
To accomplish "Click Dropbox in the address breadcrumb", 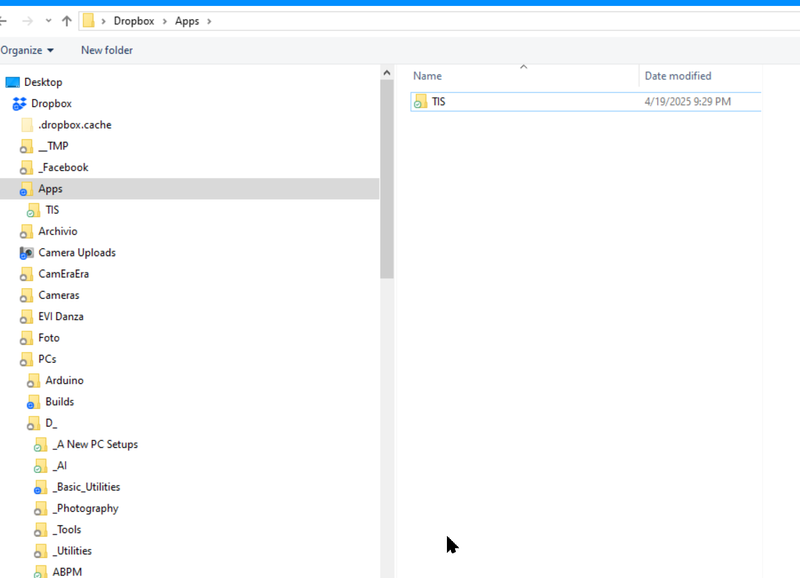I will click(x=134, y=21).
